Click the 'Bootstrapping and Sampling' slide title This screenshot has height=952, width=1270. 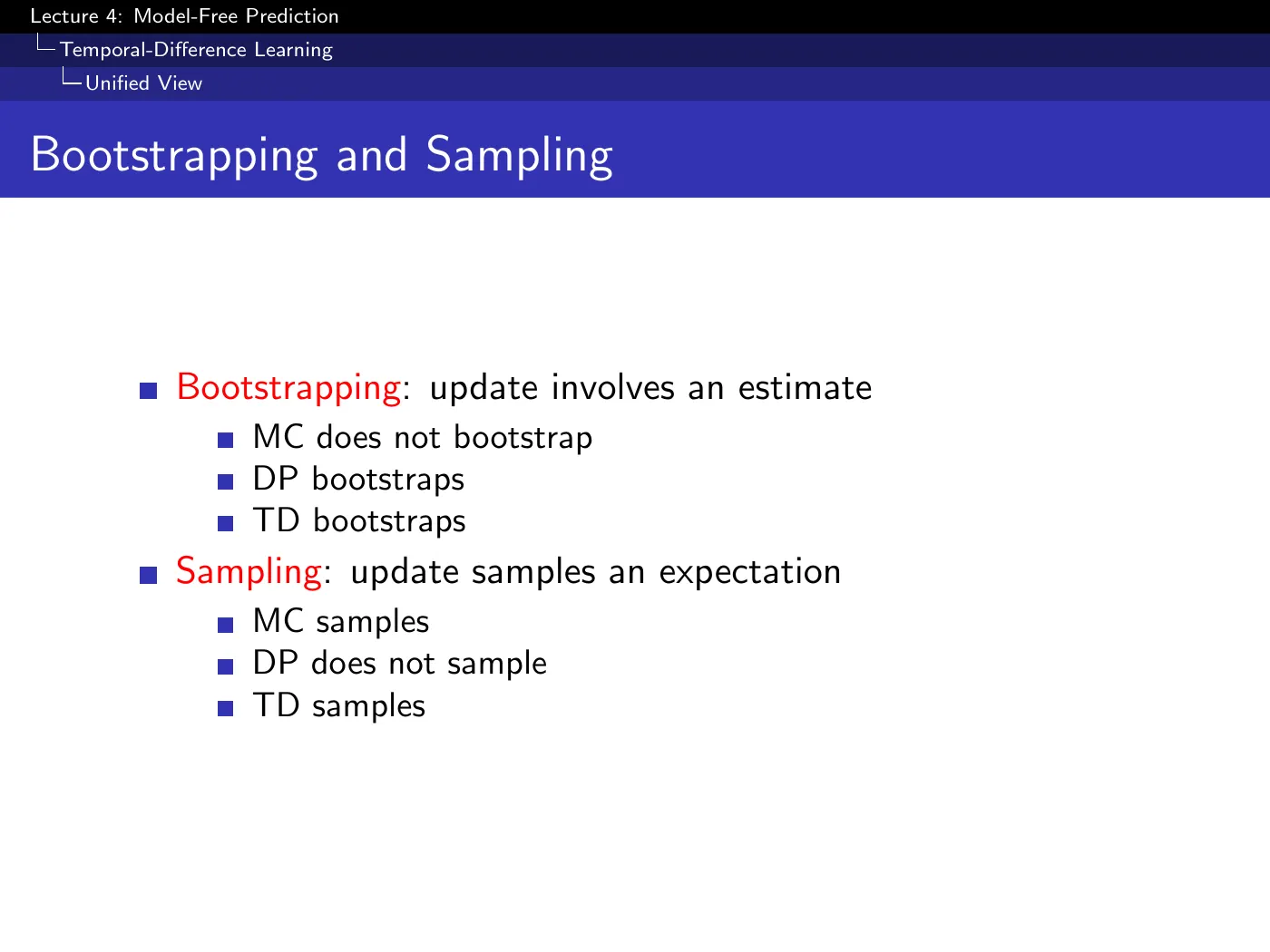[x=322, y=155]
